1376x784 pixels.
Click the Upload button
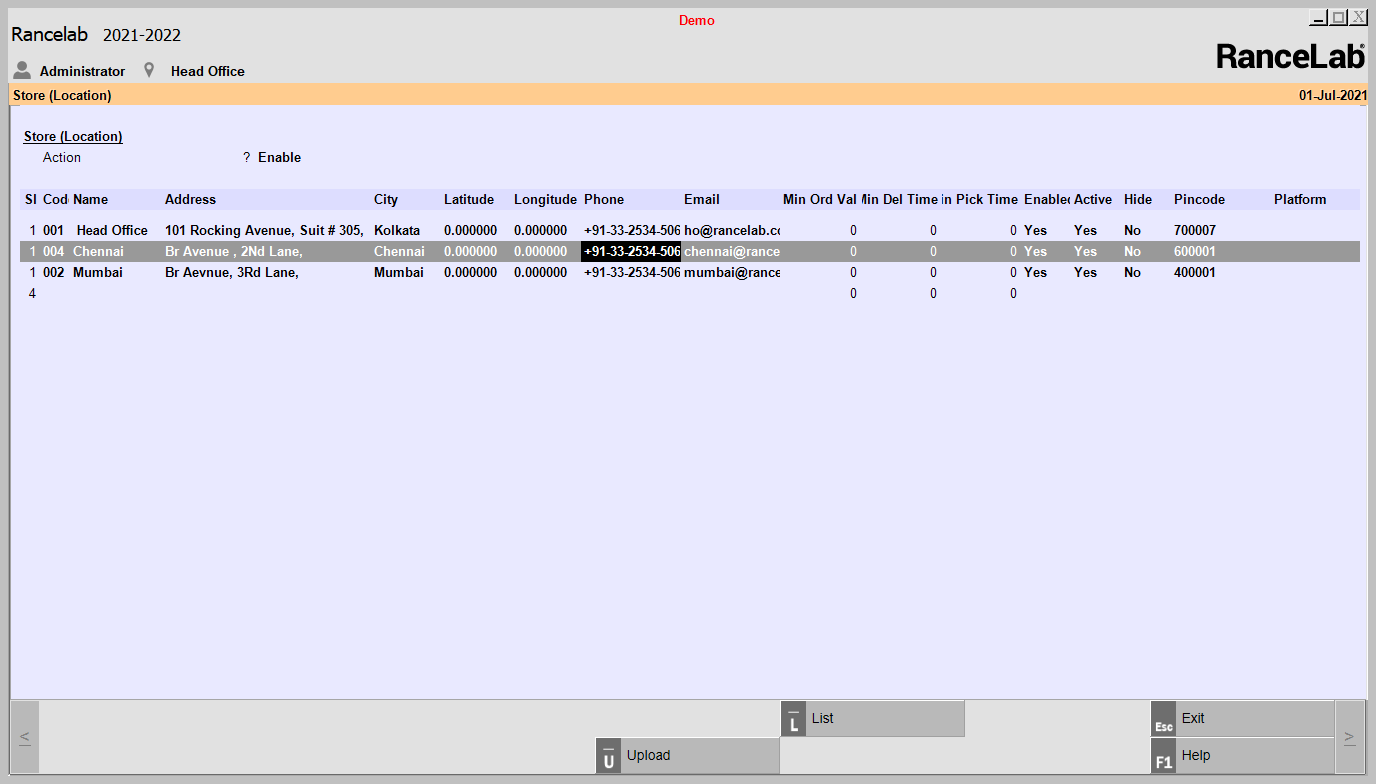tap(687, 756)
